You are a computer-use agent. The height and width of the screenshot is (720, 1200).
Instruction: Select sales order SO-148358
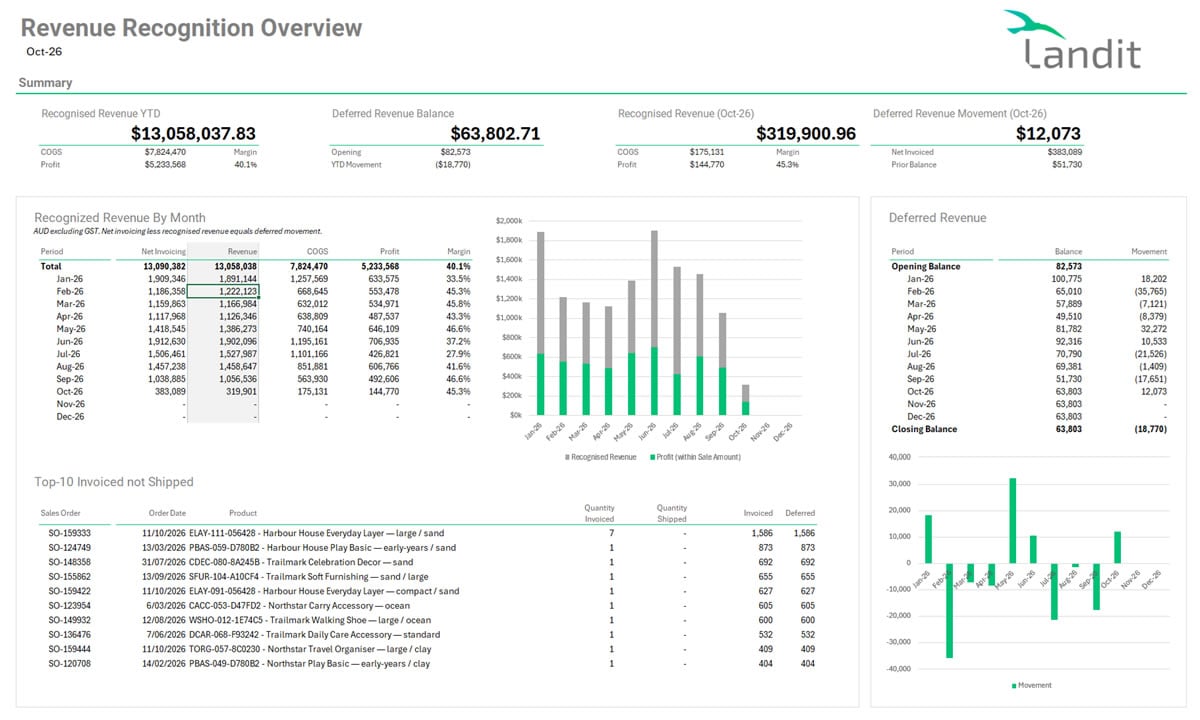[70, 562]
